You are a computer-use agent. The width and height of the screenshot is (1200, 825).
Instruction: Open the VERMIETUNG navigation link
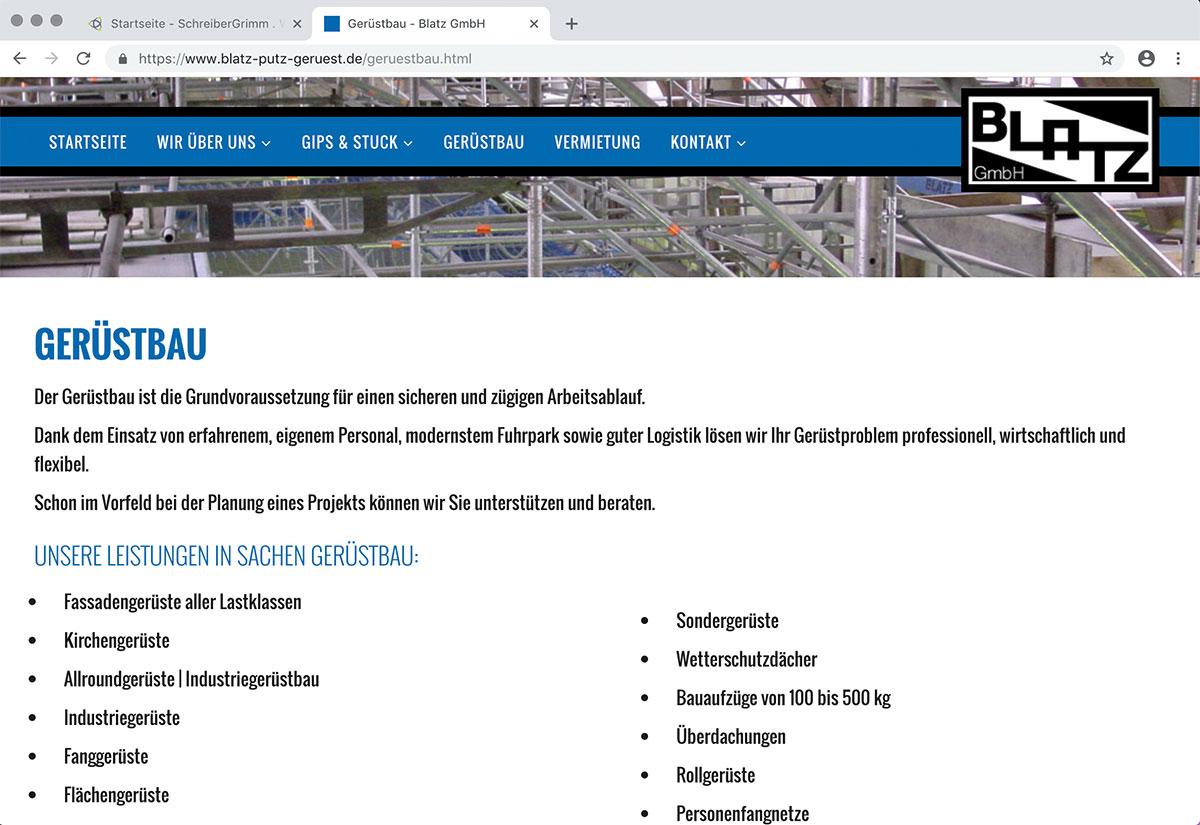point(597,142)
